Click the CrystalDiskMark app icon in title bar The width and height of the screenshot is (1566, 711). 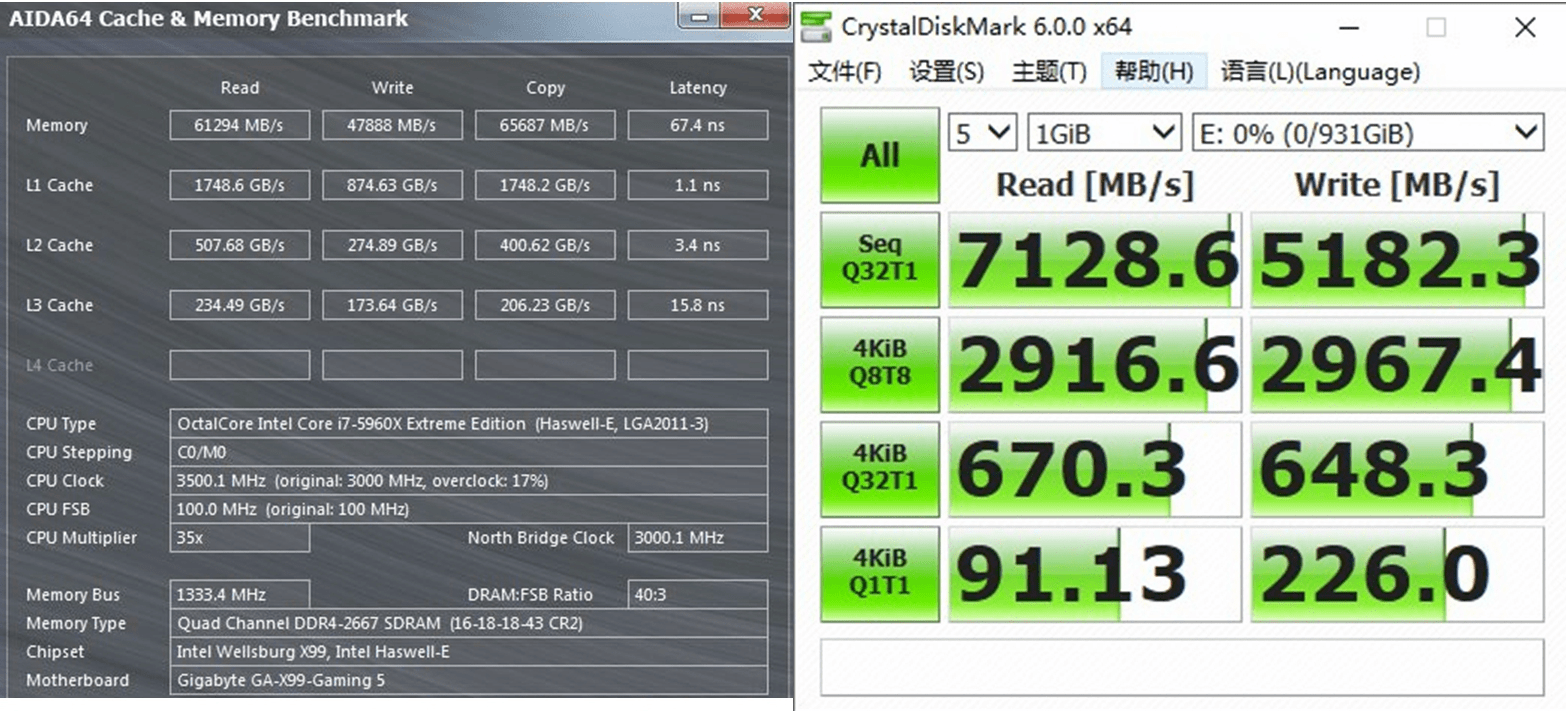818,26
